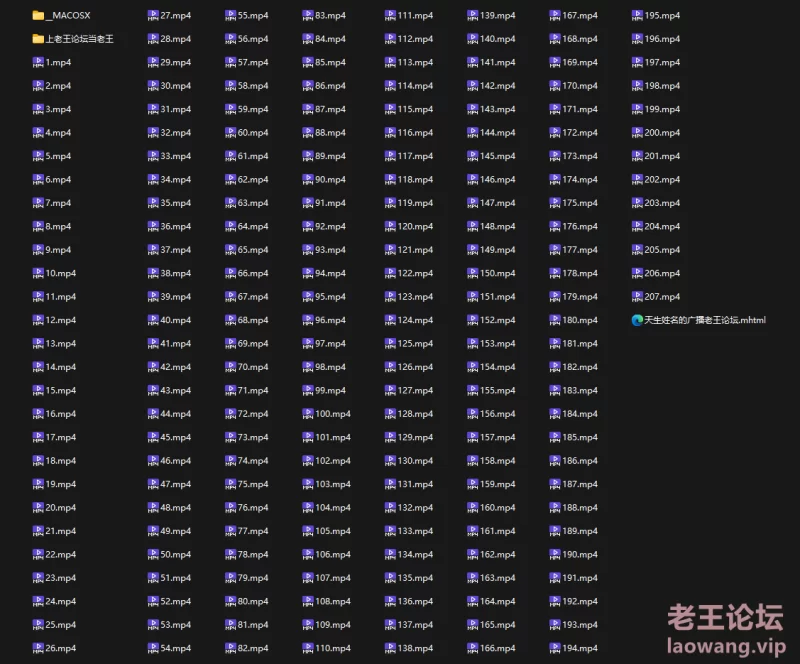The height and width of the screenshot is (664, 800).
Task: Click the "163.mp4" file name
Action: [x=497, y=578]
